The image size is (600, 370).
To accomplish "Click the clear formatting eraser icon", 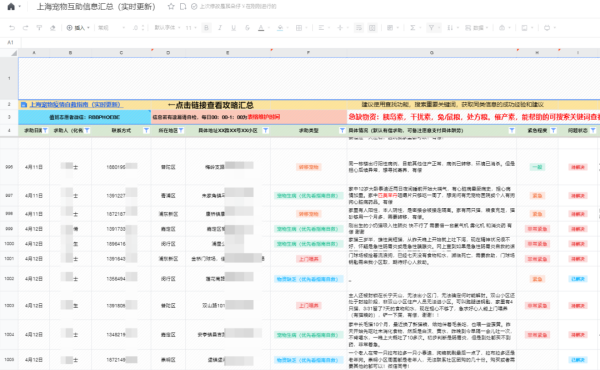I will point(53,28).
